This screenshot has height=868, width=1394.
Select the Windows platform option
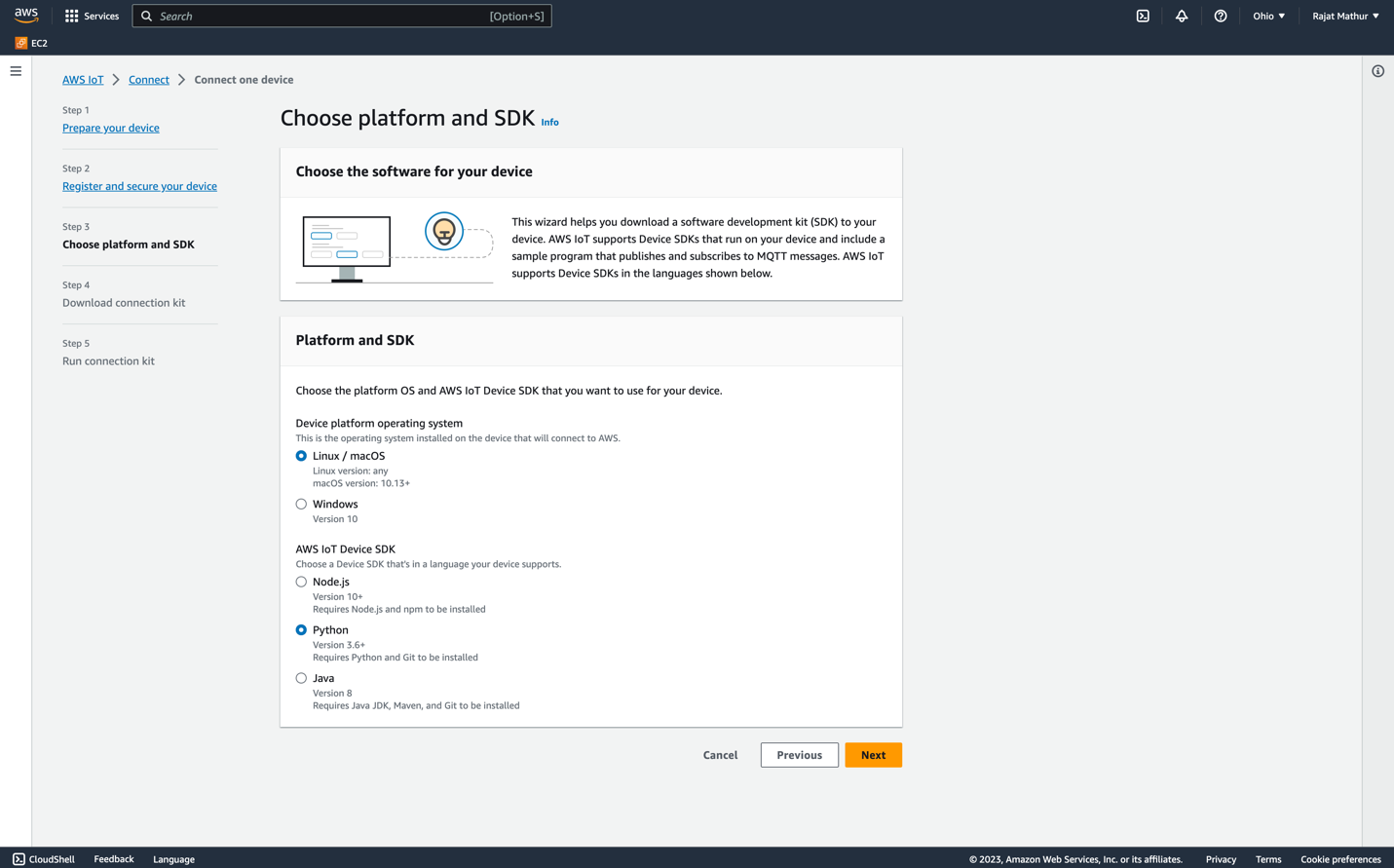(x=301, y=504)
